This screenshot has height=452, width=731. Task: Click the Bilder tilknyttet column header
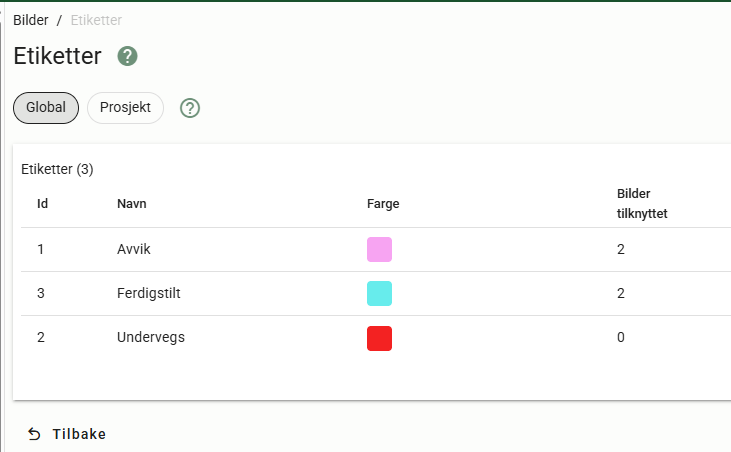click(640, 204)
